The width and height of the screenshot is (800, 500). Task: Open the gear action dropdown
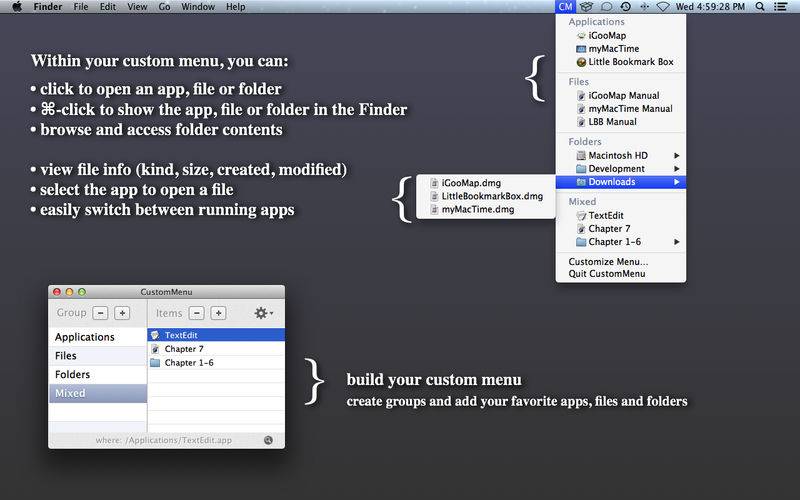click(263, 313)
